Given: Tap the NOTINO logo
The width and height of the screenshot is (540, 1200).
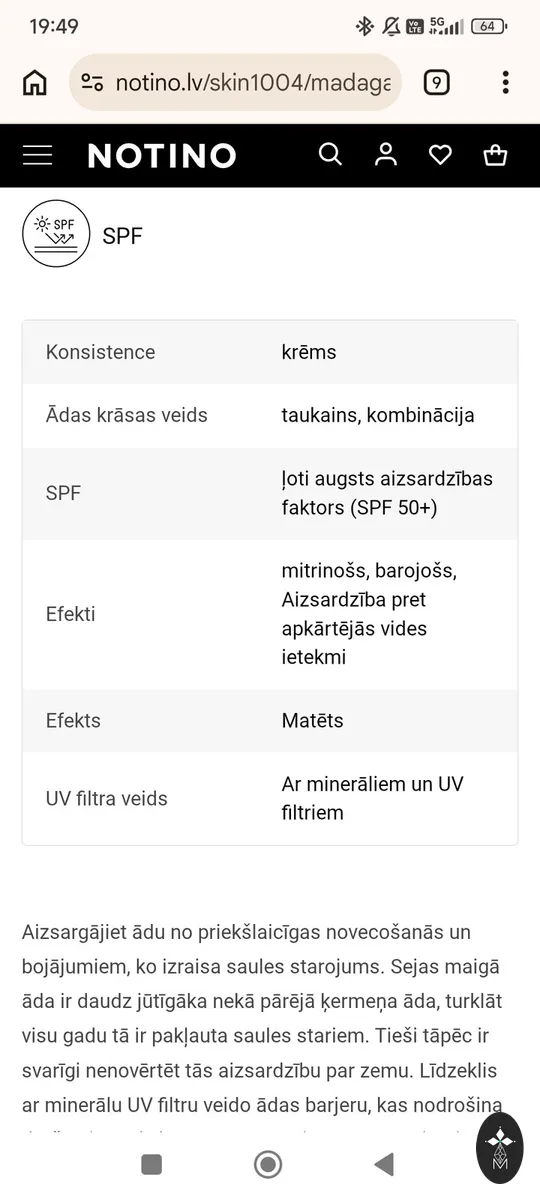Looking at the screenshot, I should pos(162,156).
